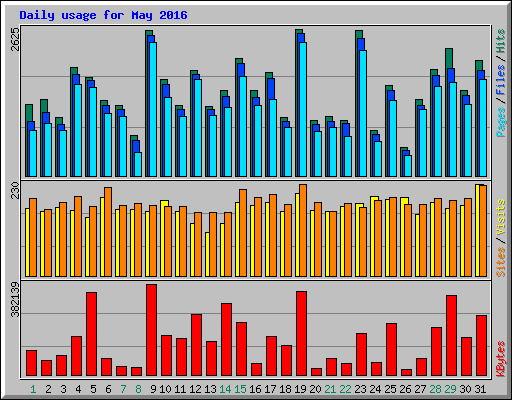Select day label 1 on the x-axis

pos(33,389)
